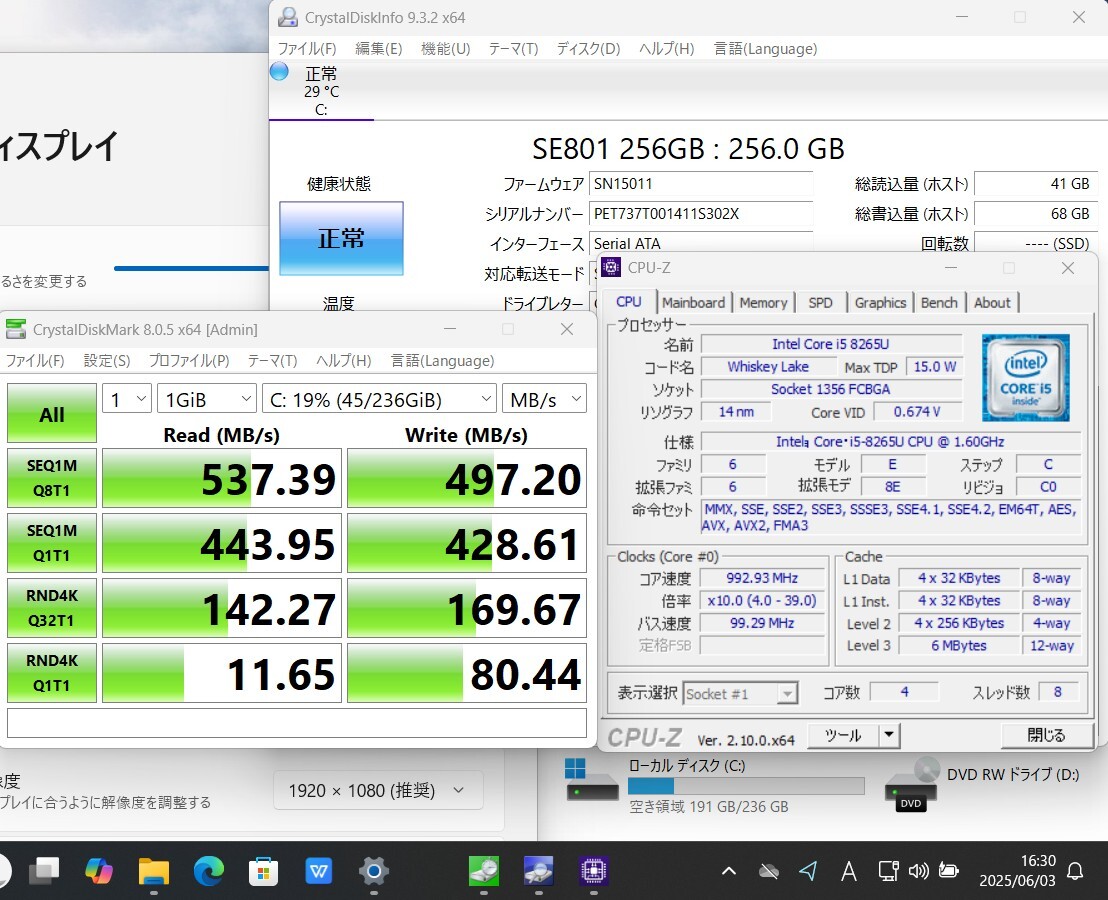
Task: Run the SEQ1M Q8T1 benchmark test
Action: click(52, 479)
